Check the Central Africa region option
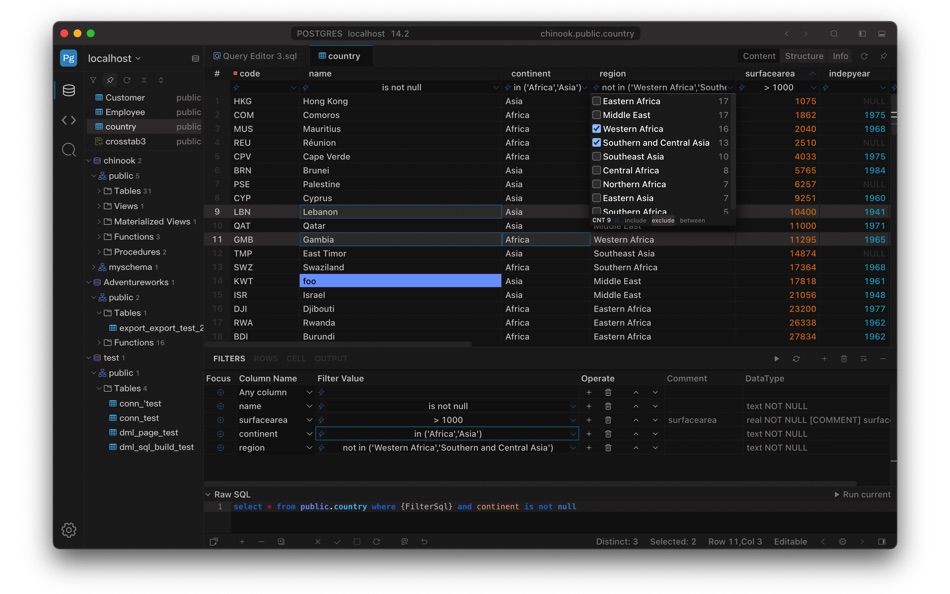 (596, 171)
